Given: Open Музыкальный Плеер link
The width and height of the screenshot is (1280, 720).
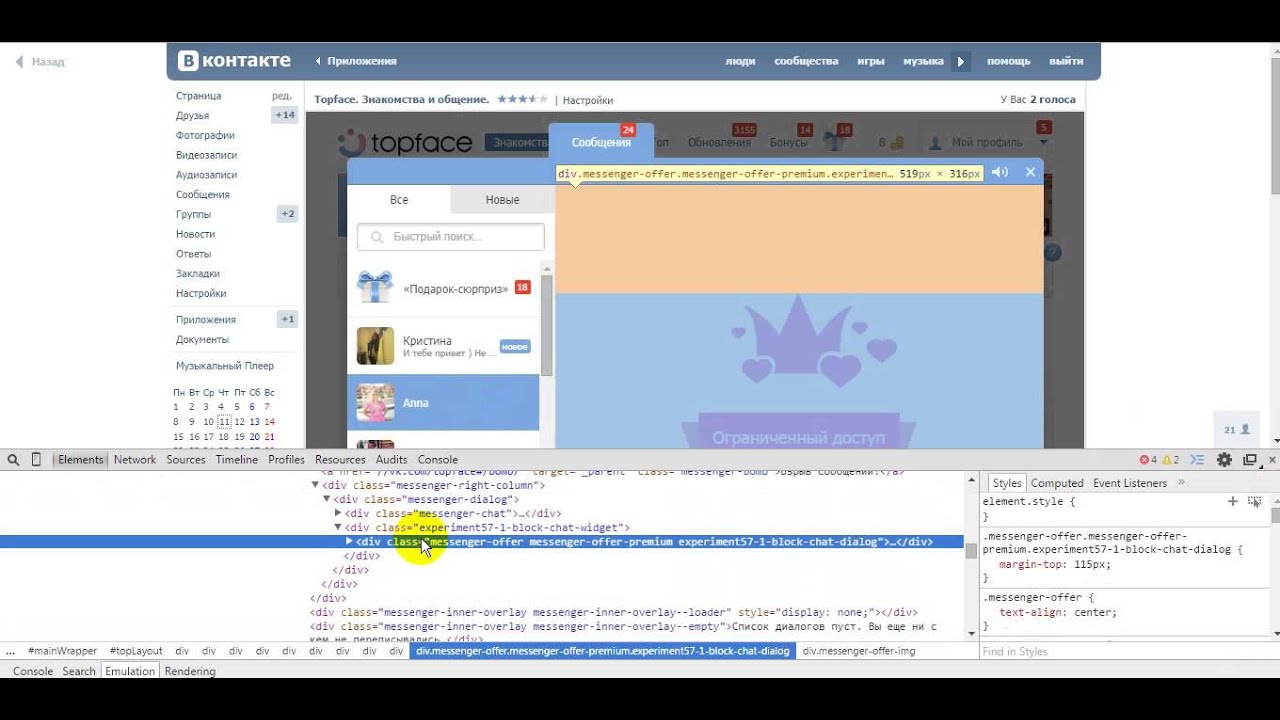Looking at the screenshot, I should (x=225, y=366).
